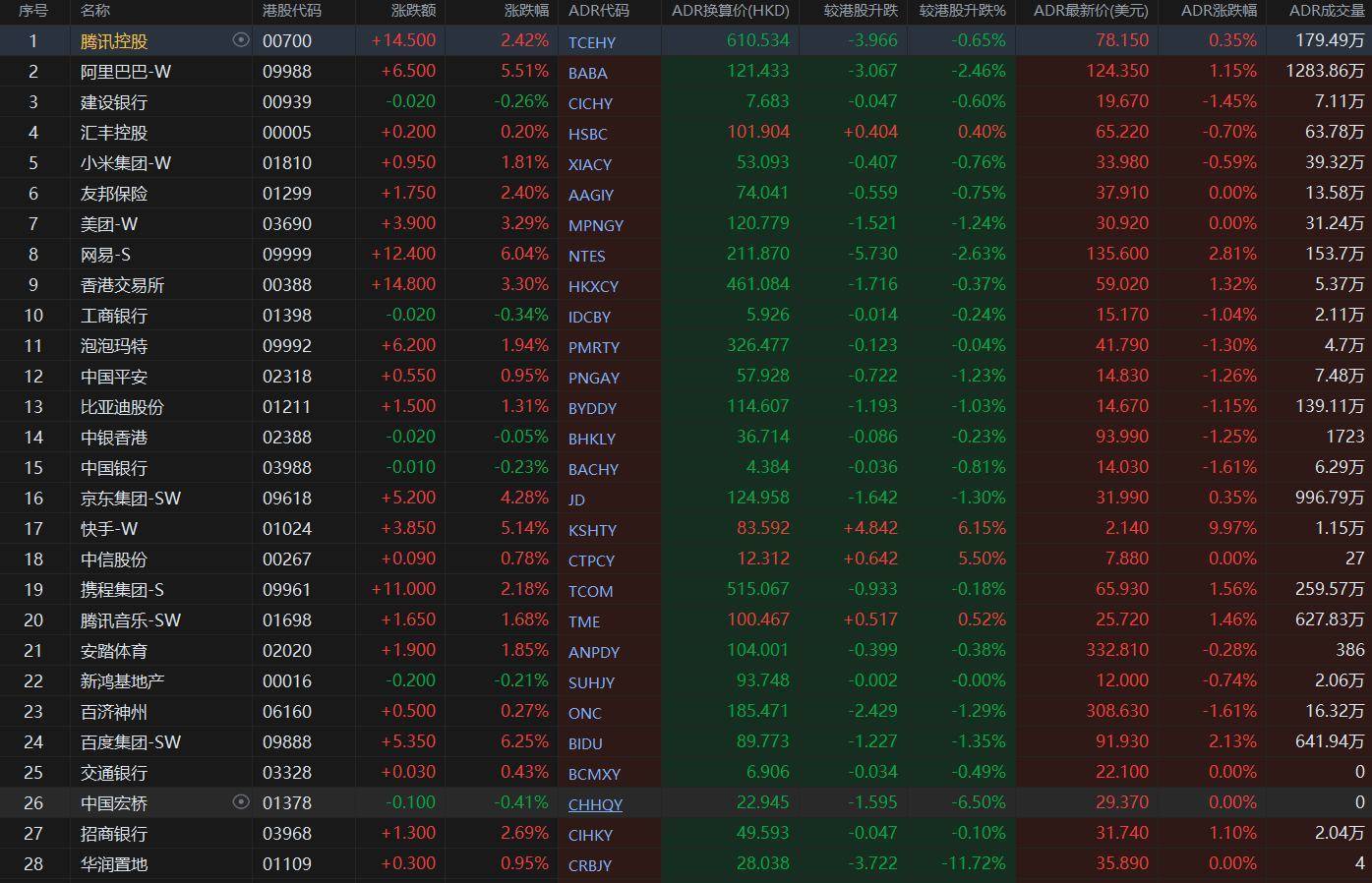
Task: Sort by the 较港股升跌 column header
Action: point(861,11)
